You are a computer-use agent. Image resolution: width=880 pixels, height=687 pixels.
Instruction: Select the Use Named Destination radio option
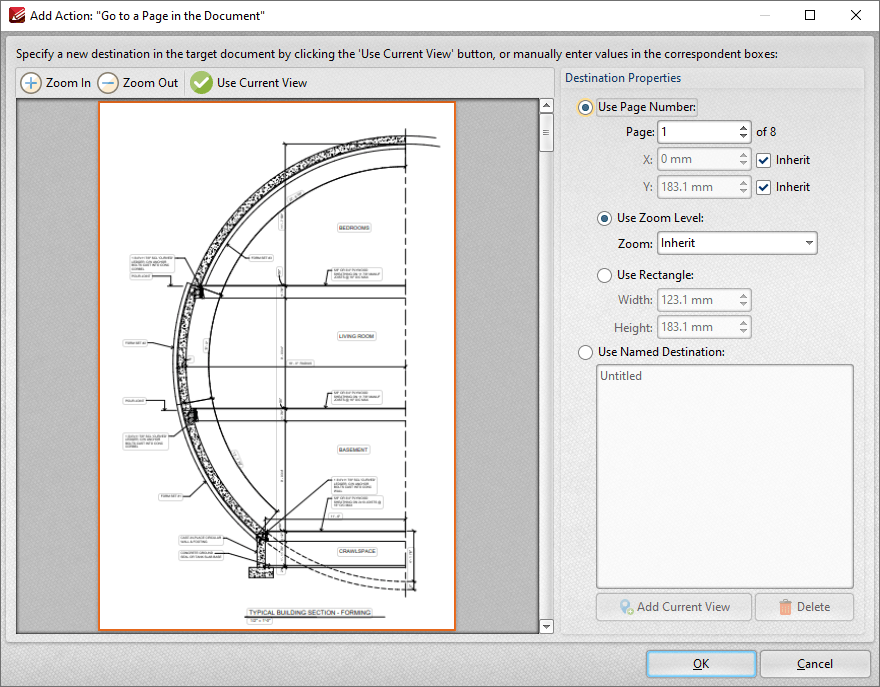click(585, 352)
